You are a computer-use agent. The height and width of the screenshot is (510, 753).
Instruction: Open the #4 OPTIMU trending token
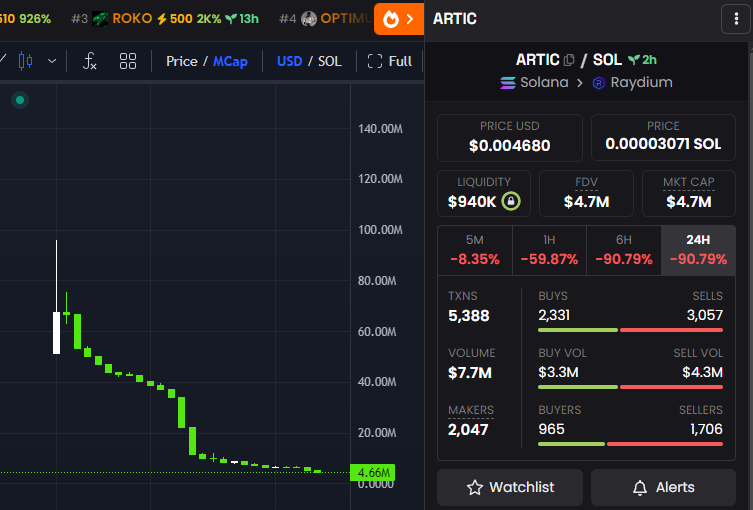coord(325,19)
